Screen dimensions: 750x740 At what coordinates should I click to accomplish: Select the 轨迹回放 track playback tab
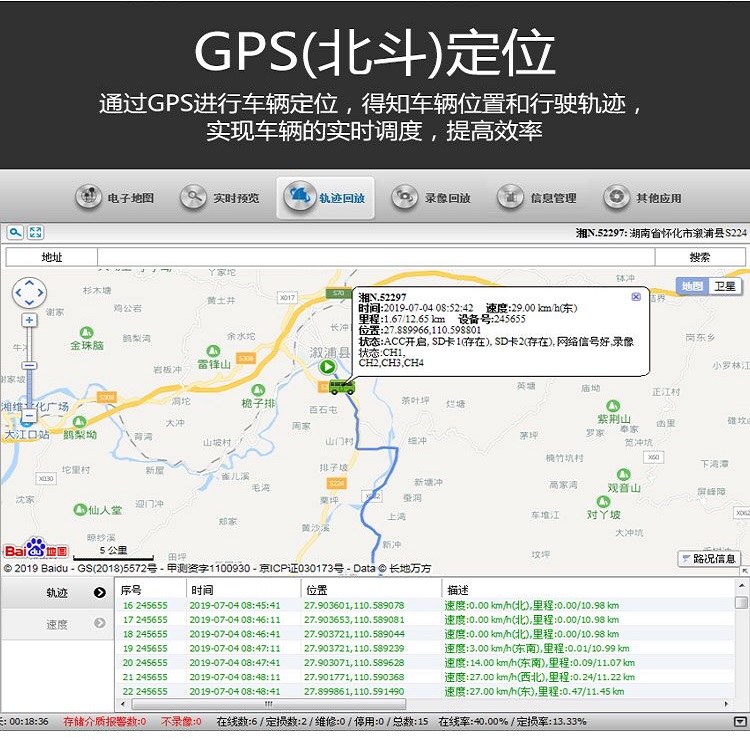(325, 198)
